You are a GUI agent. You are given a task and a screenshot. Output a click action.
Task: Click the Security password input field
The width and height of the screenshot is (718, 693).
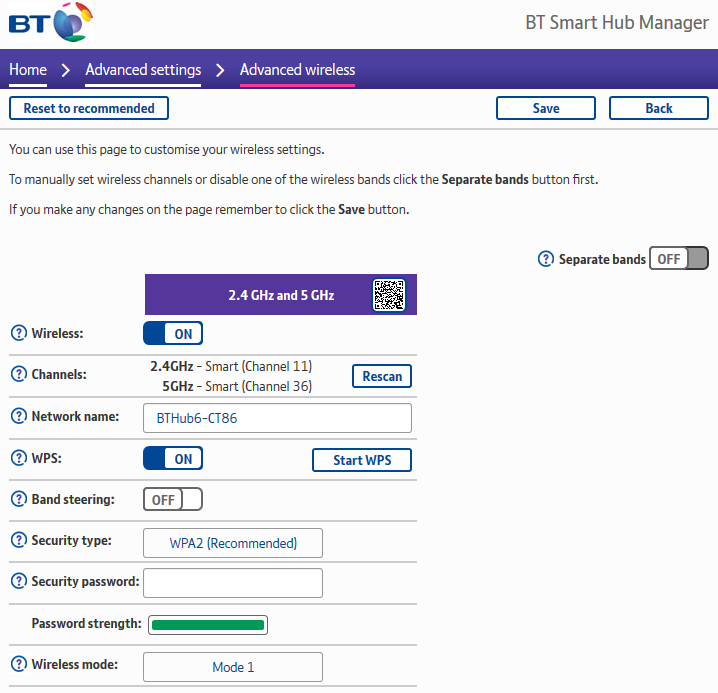coord(233,583)
